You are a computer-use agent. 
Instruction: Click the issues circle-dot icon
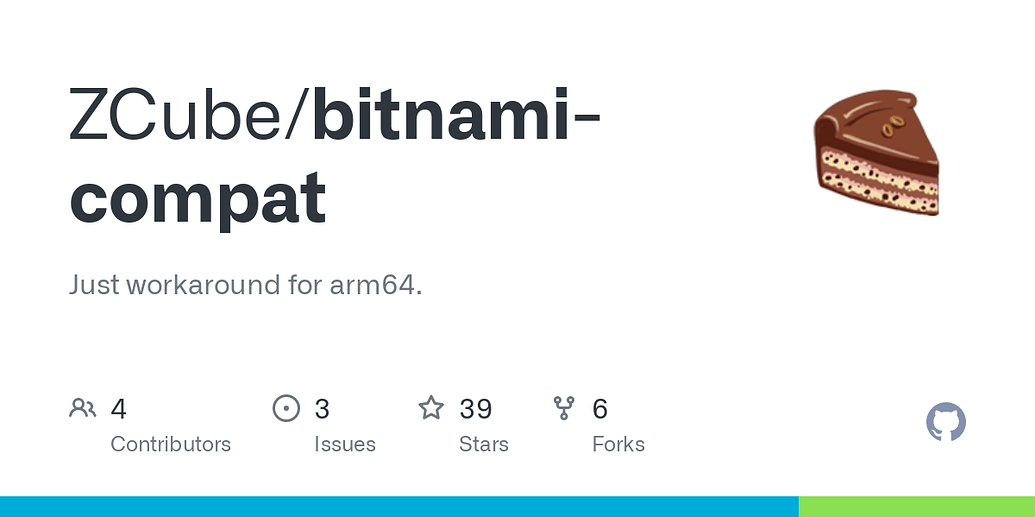click(x=286, y=408)
